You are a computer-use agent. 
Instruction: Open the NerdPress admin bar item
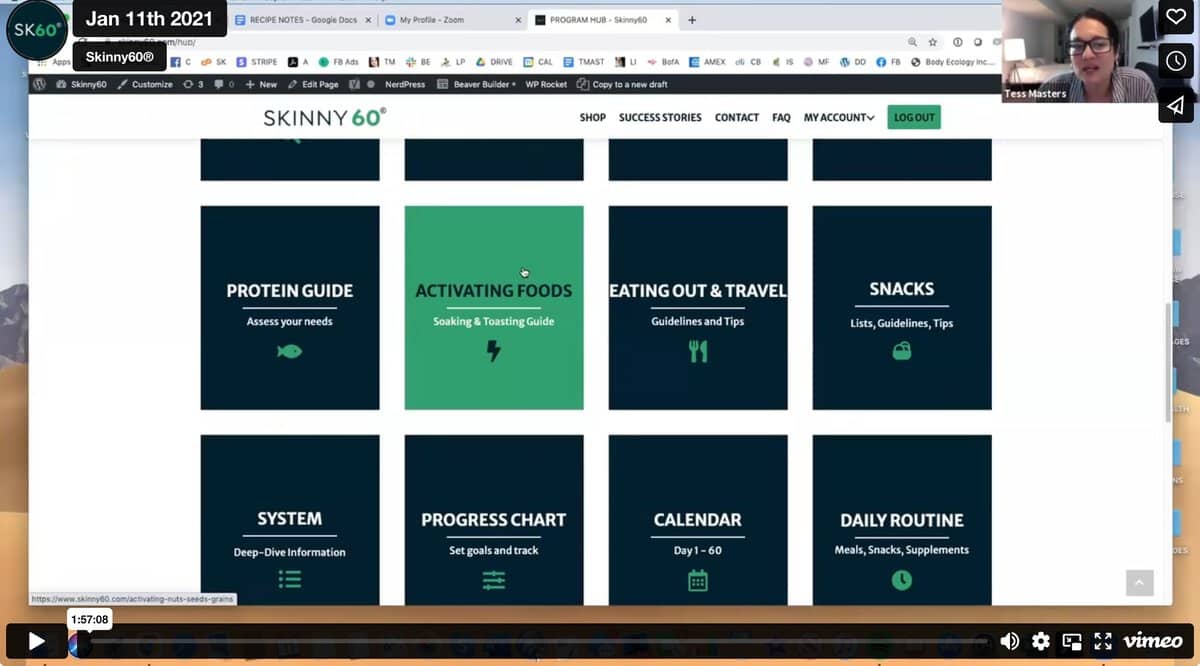tap(405, 84)
